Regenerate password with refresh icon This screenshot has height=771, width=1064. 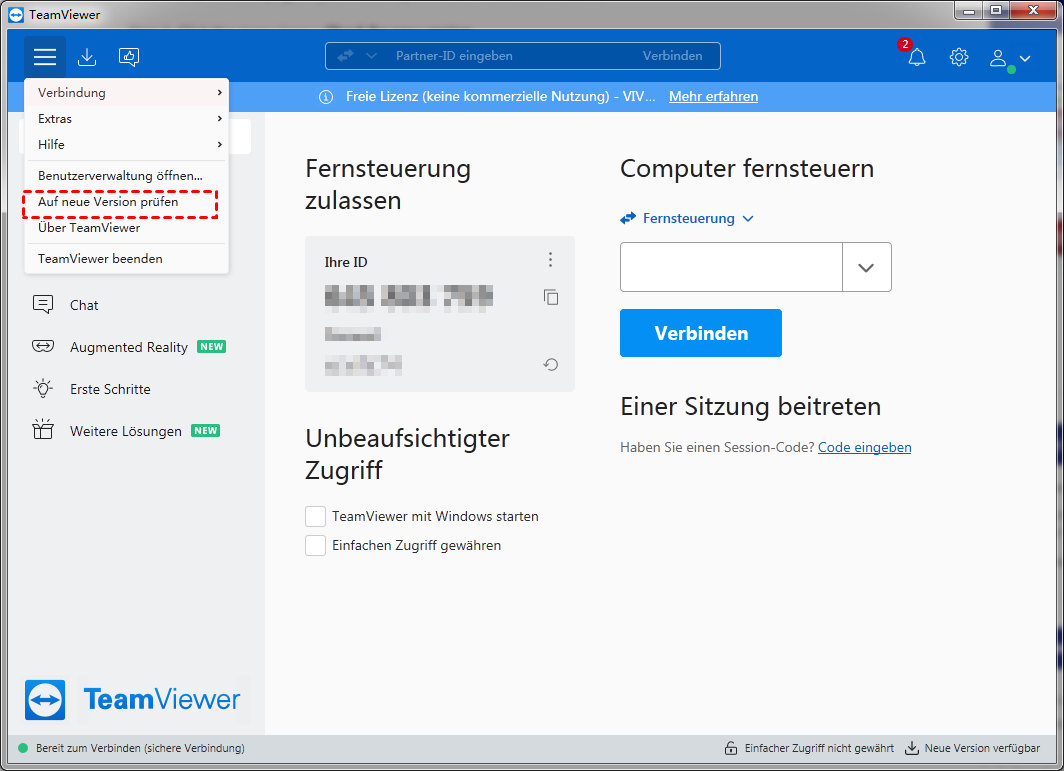click(x=550, y=364)
